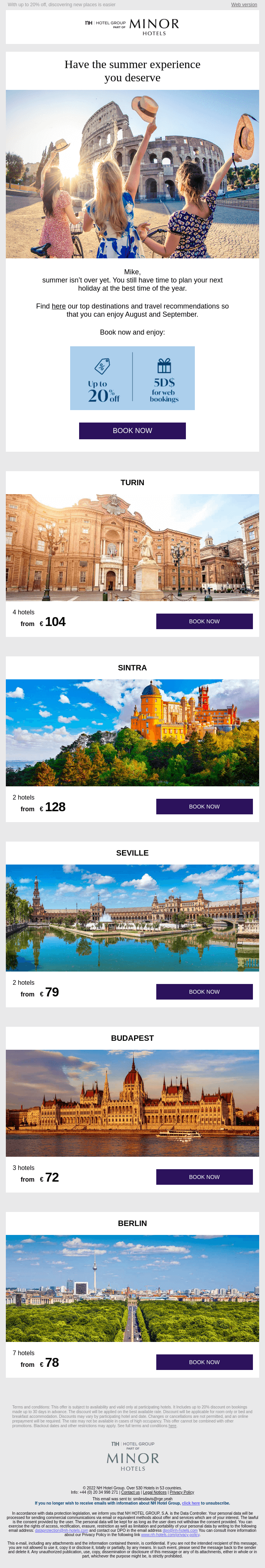265x1568 pixels.
Task: Click the footer NH Minor Hotels logo
Action: coord(132,1456)
